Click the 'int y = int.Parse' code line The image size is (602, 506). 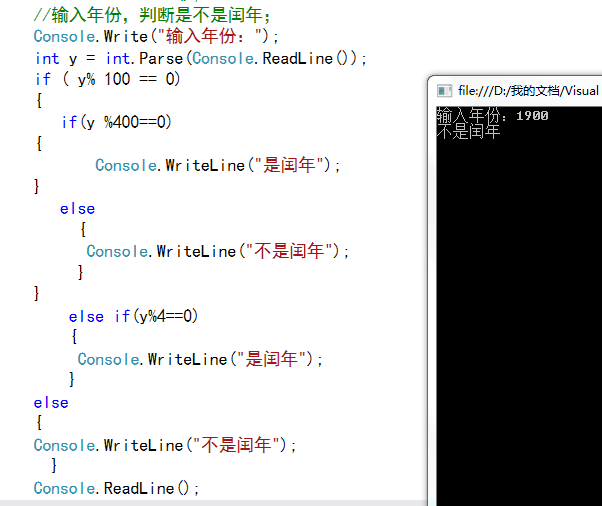pos(200,59)
